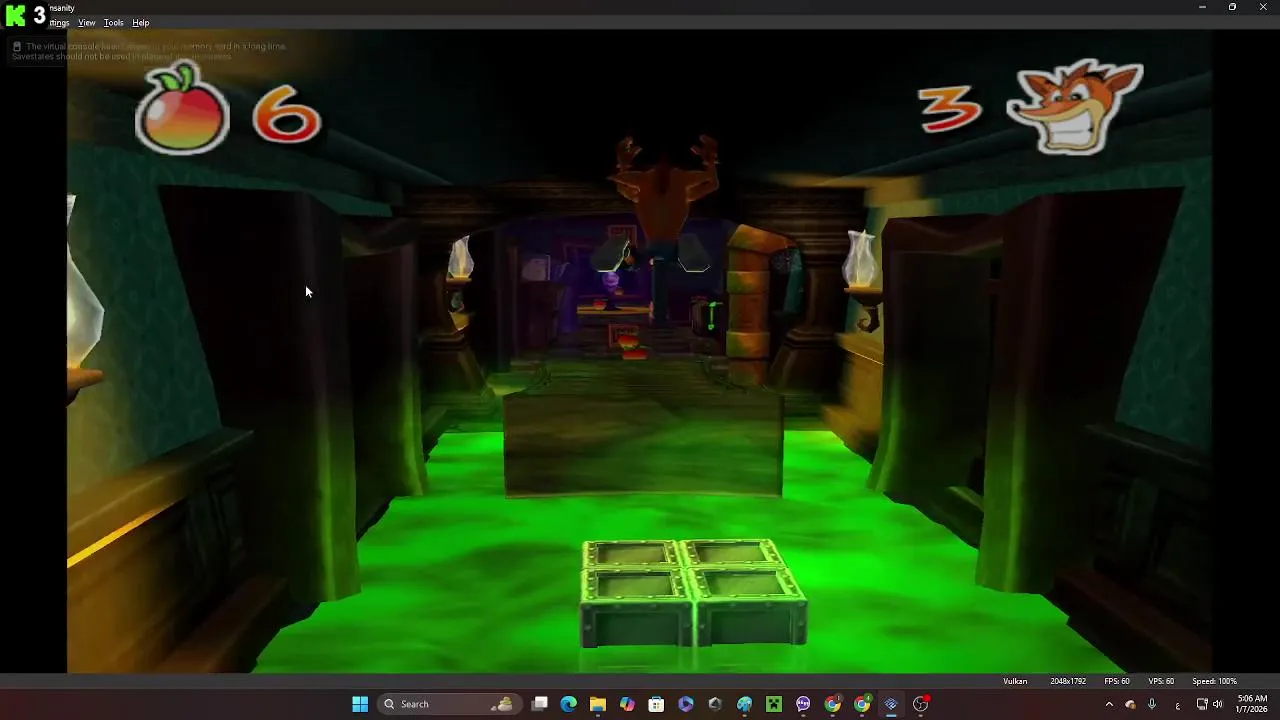Open the Settings menu in menu bar
The height and width of the screenshot is (720, 1280).
click(x=59, y=23)
